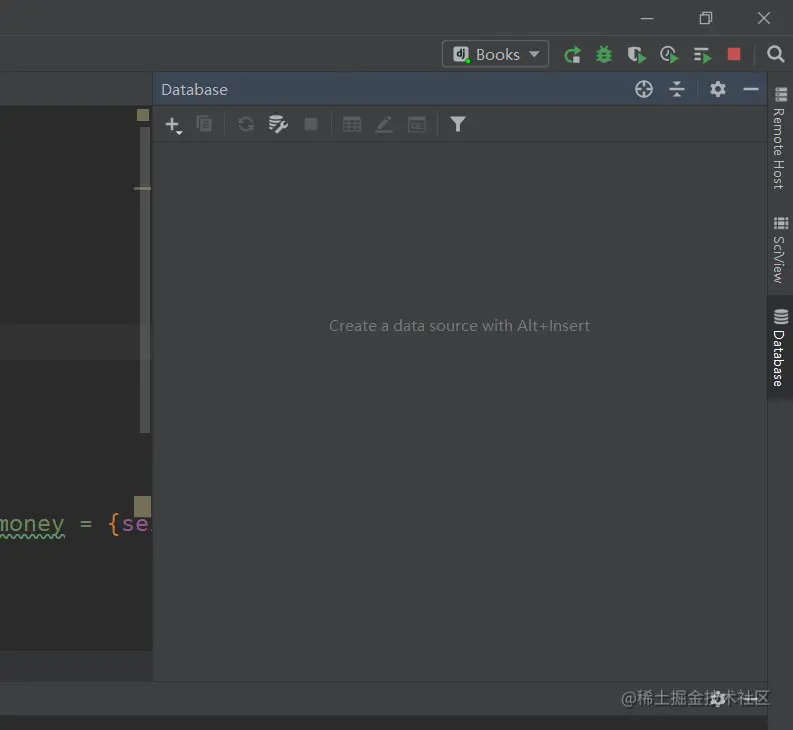The image size is (793, 730).
Task: Close the PyCharm window
Action: [x=764, y=18]
